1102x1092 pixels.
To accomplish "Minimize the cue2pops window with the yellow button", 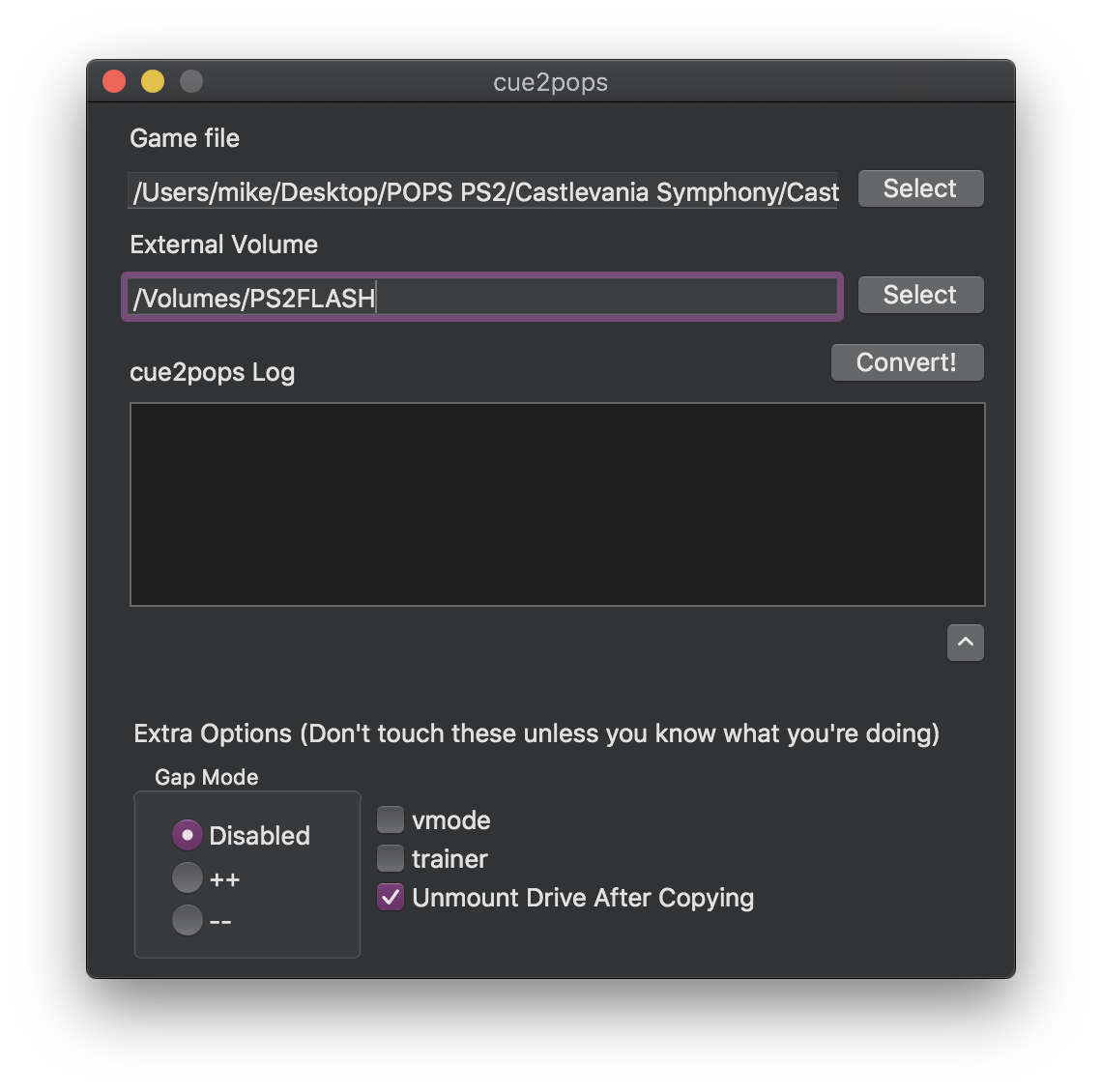I will [153, 81].
